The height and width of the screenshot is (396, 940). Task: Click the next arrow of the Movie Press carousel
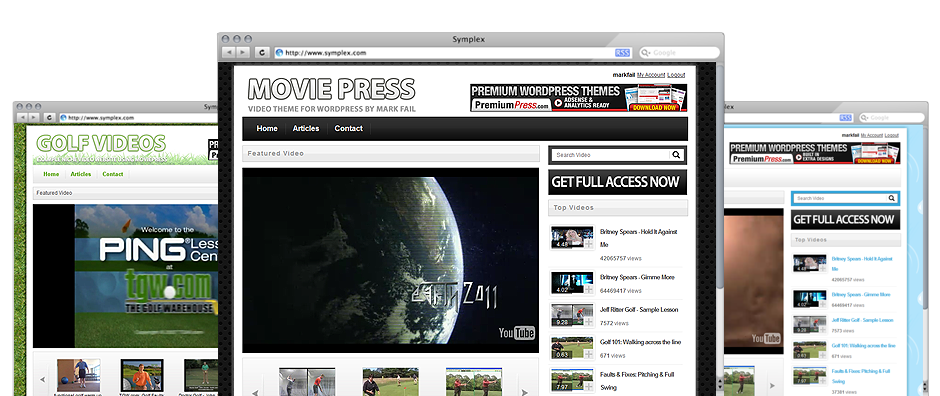tap(525, 392)
